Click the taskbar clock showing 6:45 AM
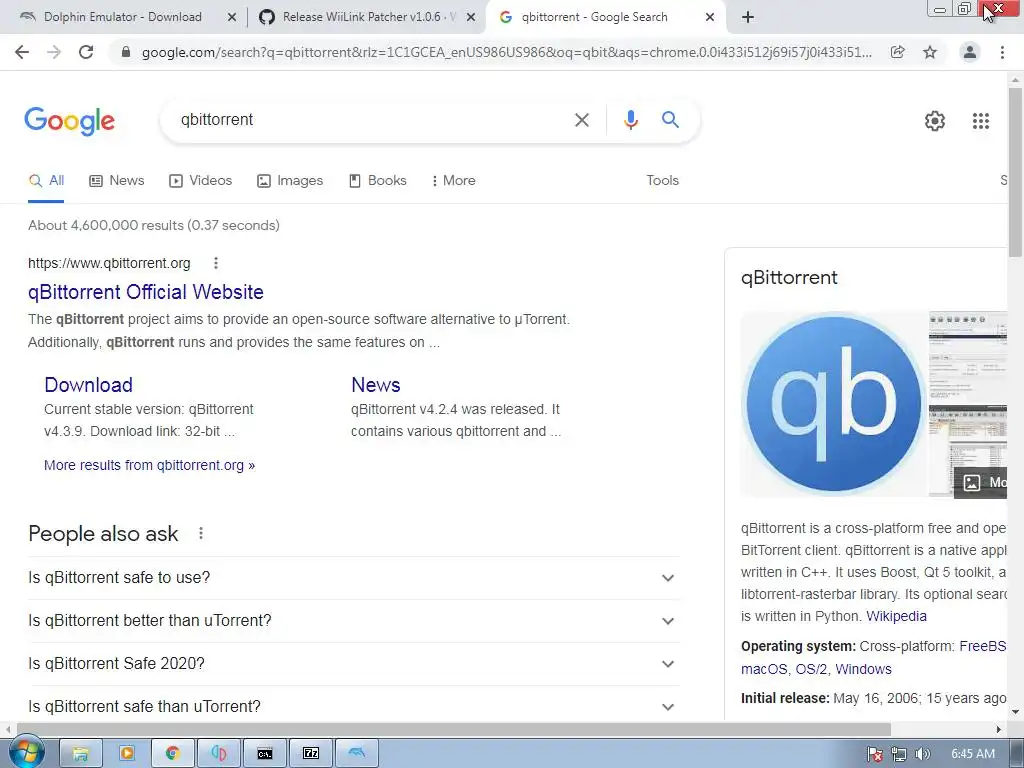Viewport: 1024px width, 768px height. [x=973, y=754]
